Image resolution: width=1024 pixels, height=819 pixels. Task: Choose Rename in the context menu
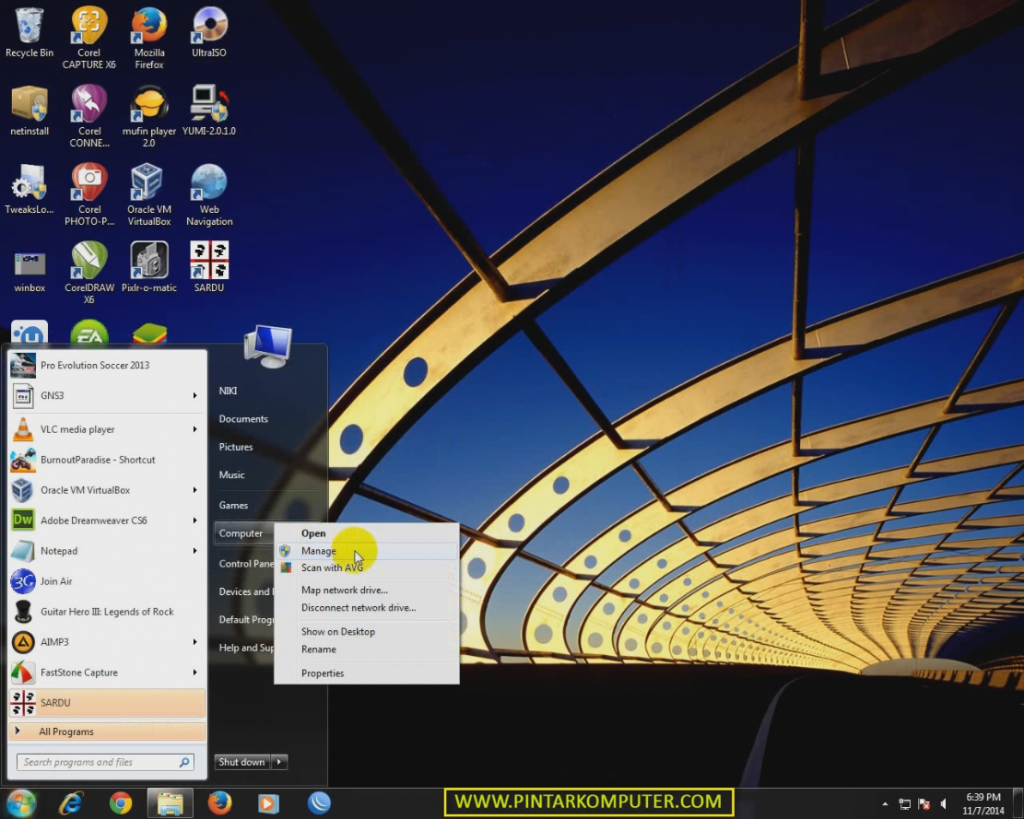[x=366, y=649]
